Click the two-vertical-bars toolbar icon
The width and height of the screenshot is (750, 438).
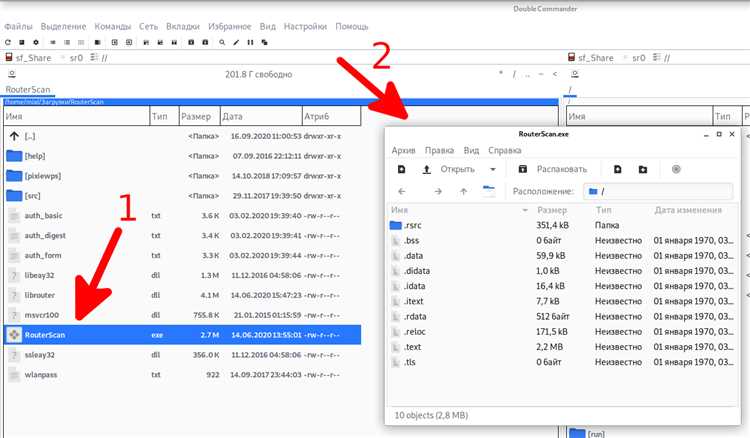[x=250, y=42]
